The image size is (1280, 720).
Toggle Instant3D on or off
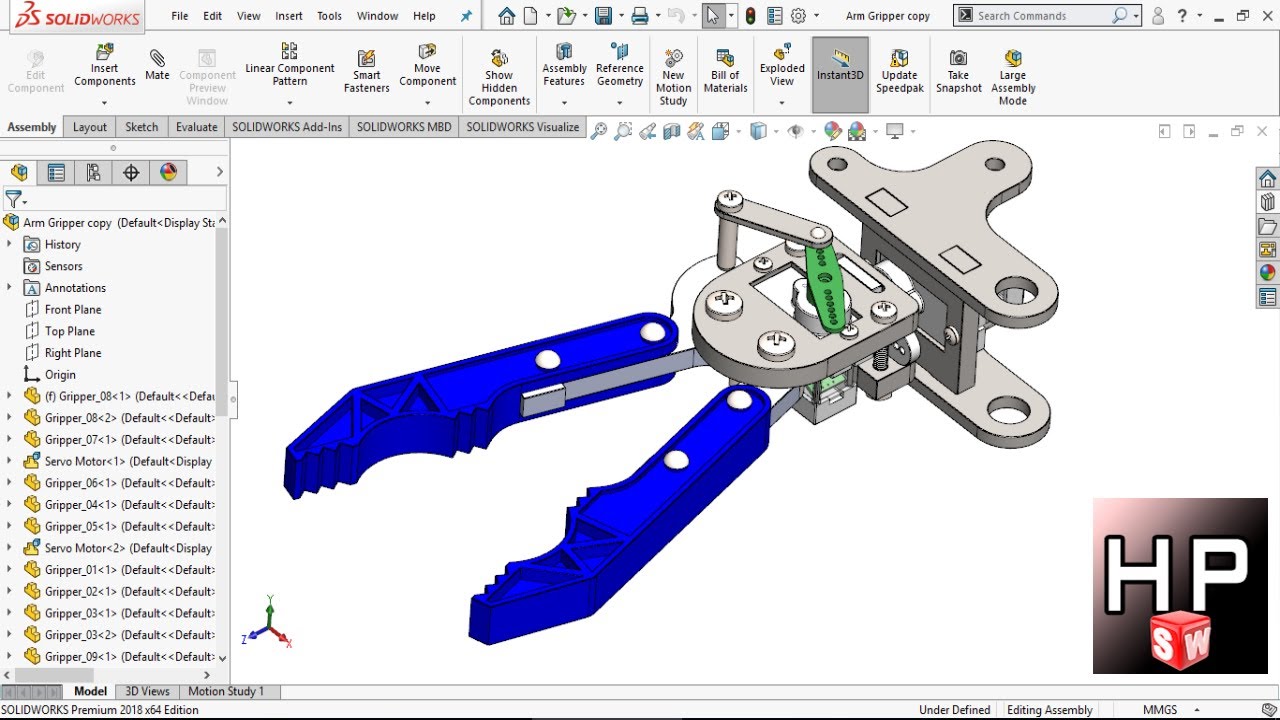pyautogui.click(x=839, y=72)
